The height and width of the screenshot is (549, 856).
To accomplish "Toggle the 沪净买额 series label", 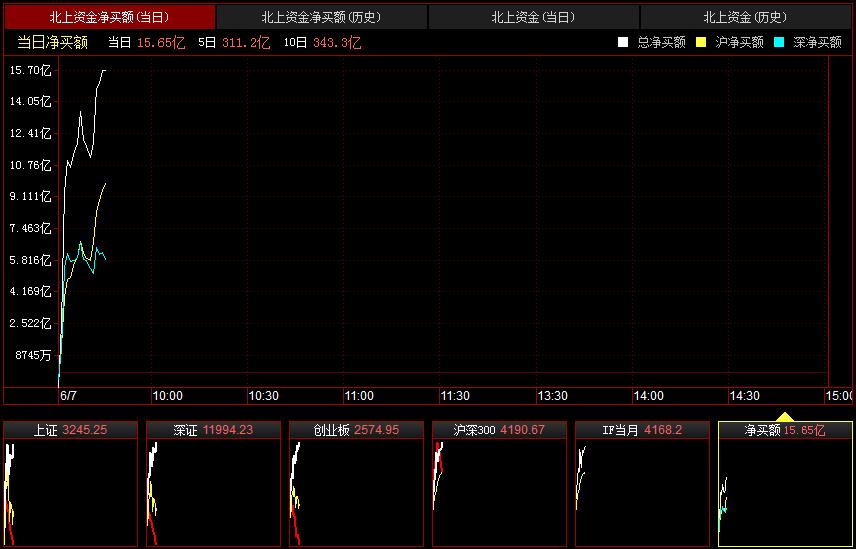I will pyautogui.click(x=739, y=42).
